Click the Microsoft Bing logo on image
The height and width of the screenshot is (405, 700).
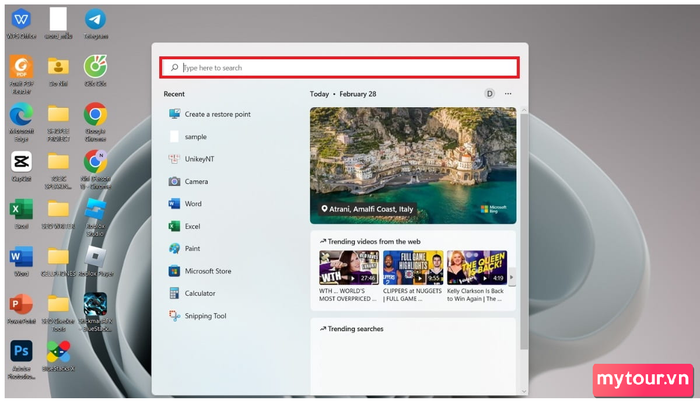pos(494,209)
